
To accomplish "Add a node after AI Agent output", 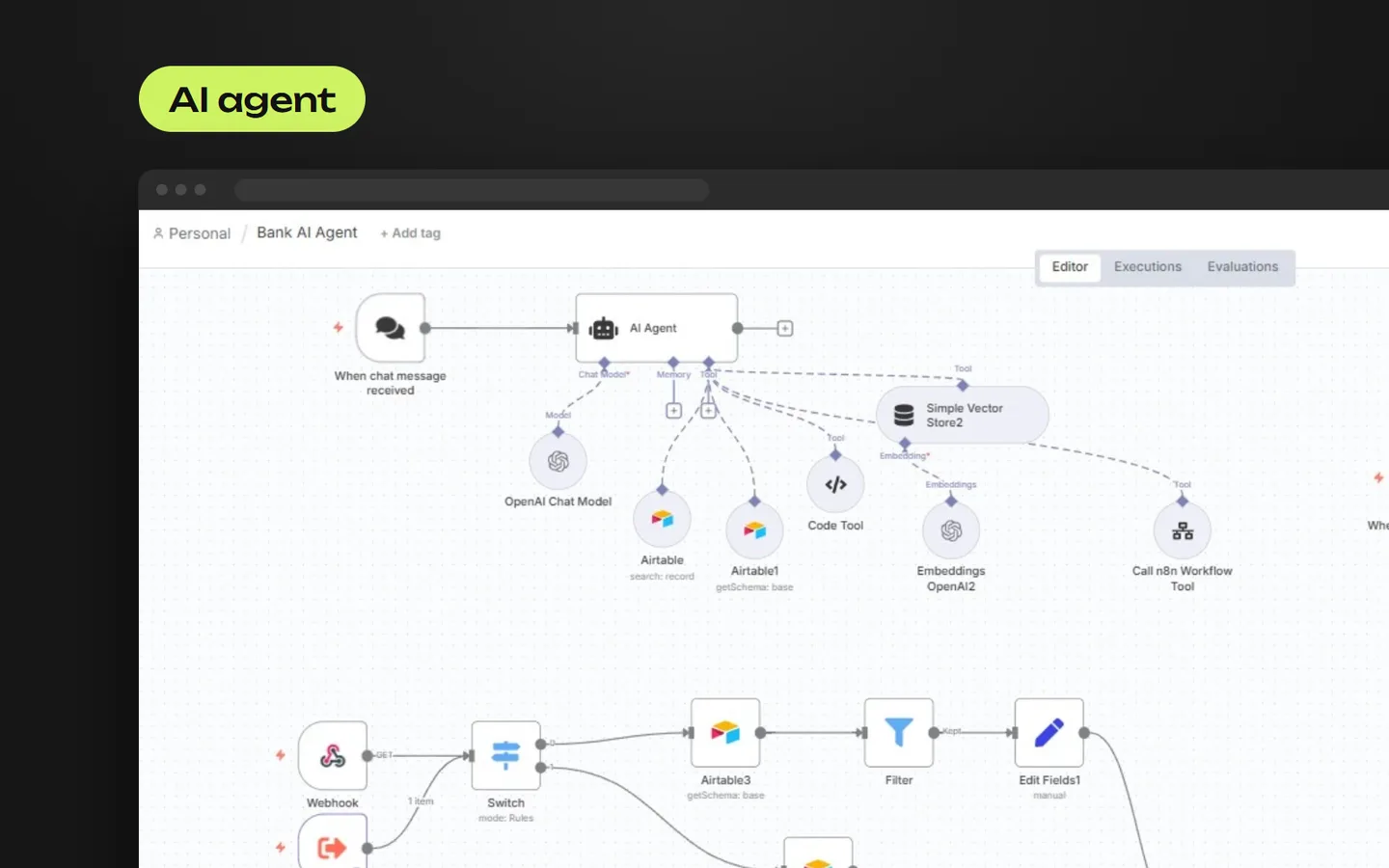I will [x=785, y=329].
